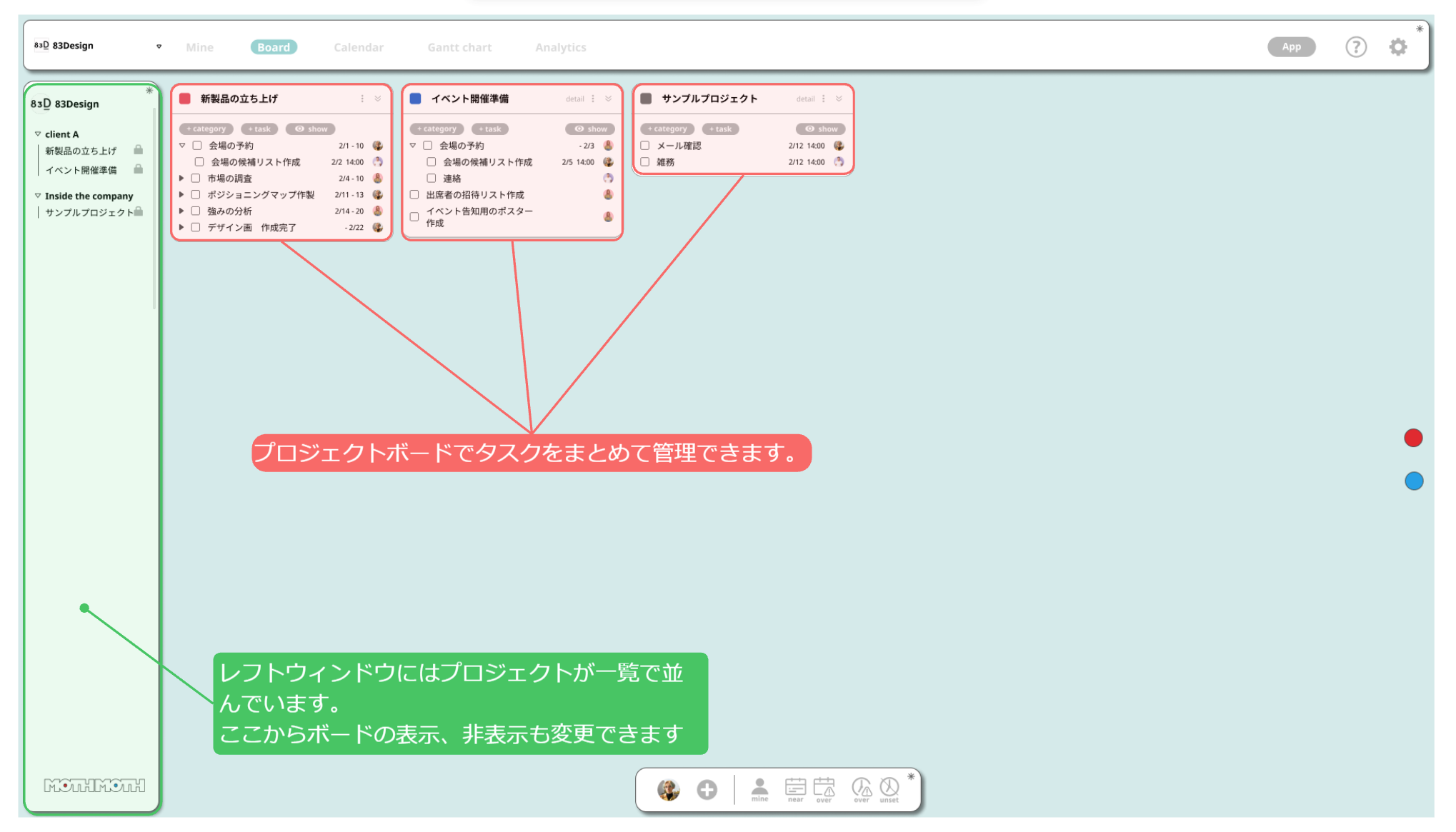
Task: Click the blue color square of イベント開催準備
Action: click(416, 99)
